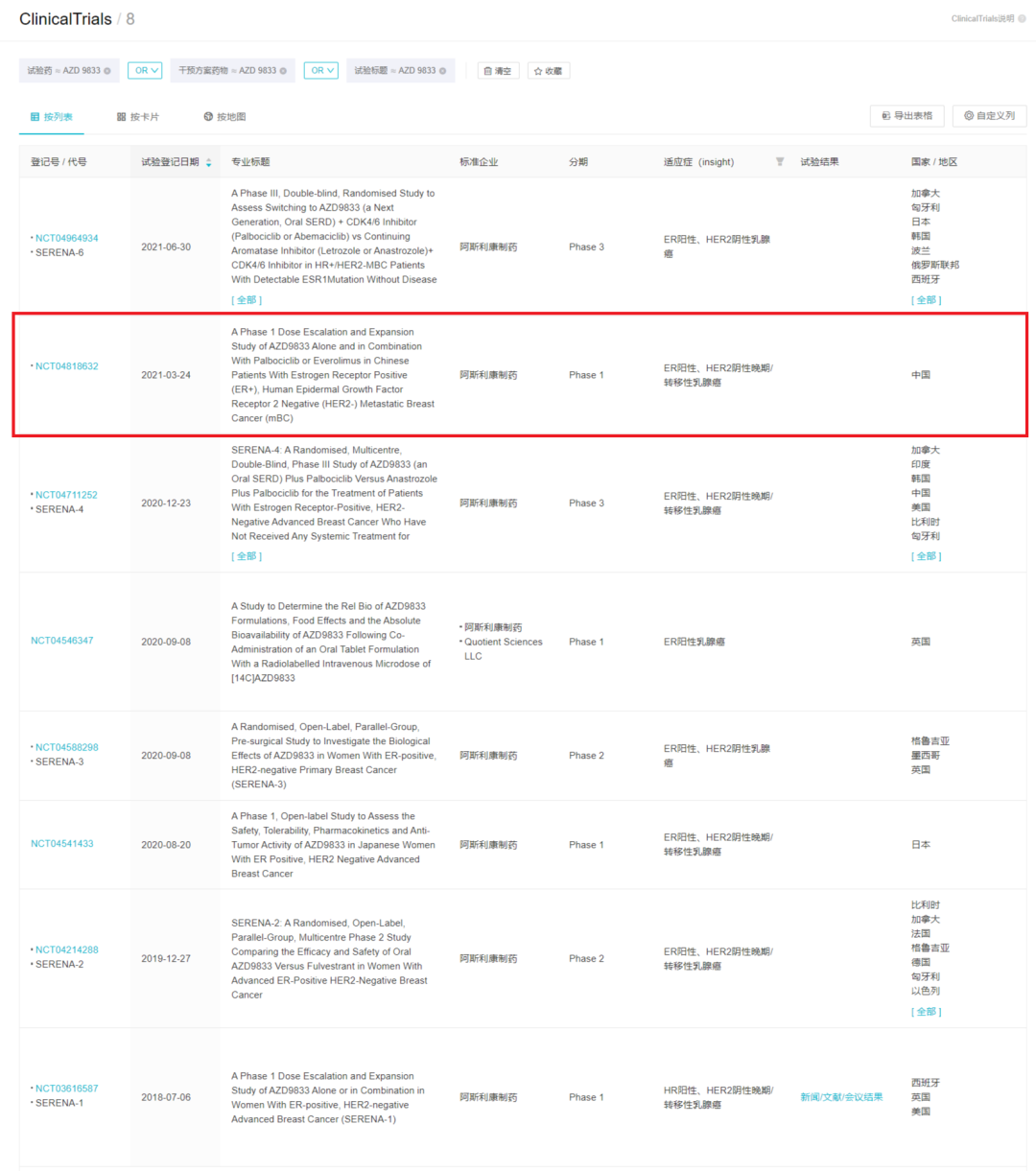Viewport: 1036px width, 1171px height.
Task: Switch to the 按列表 list view tab
Action: click(52, 117)
